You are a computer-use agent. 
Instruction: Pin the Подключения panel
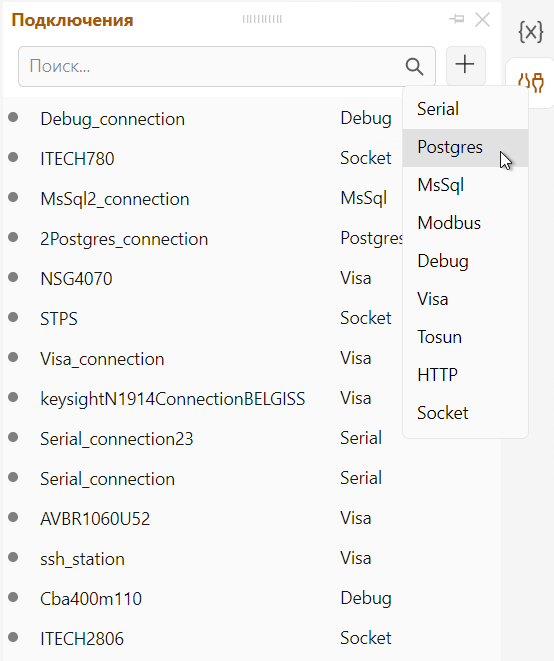(457, 19)
